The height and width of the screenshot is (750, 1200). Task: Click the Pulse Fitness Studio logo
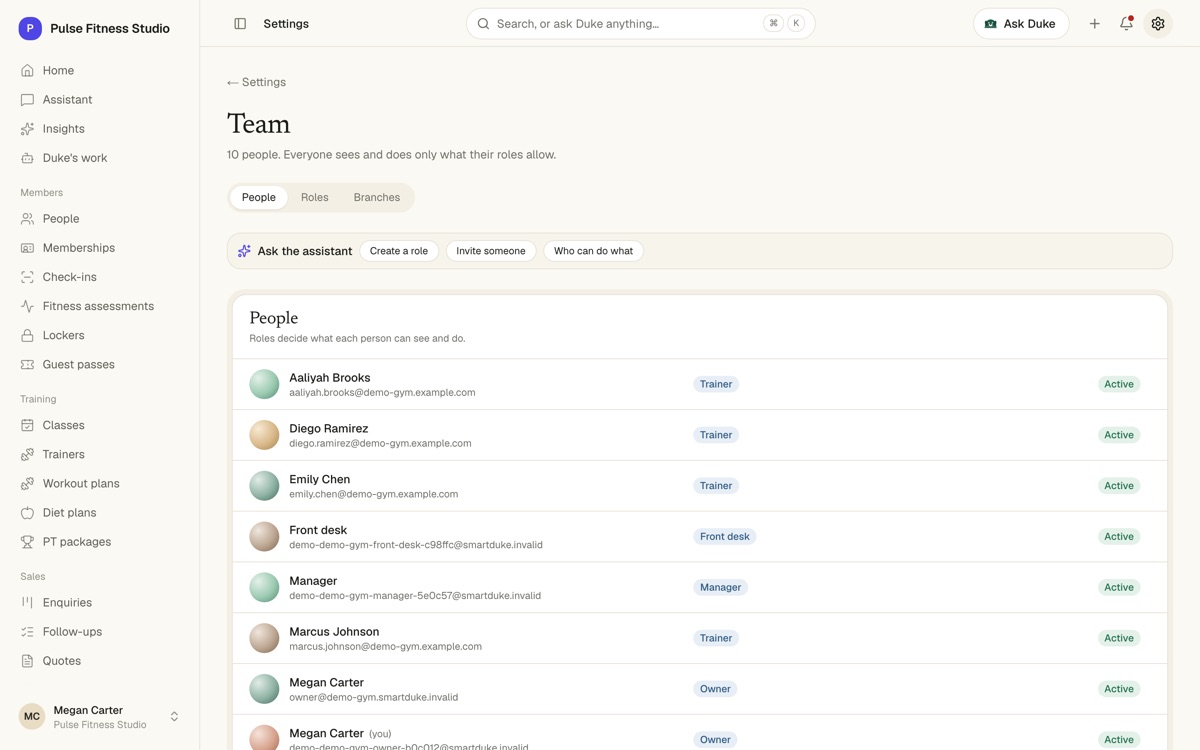pos(30,29)
